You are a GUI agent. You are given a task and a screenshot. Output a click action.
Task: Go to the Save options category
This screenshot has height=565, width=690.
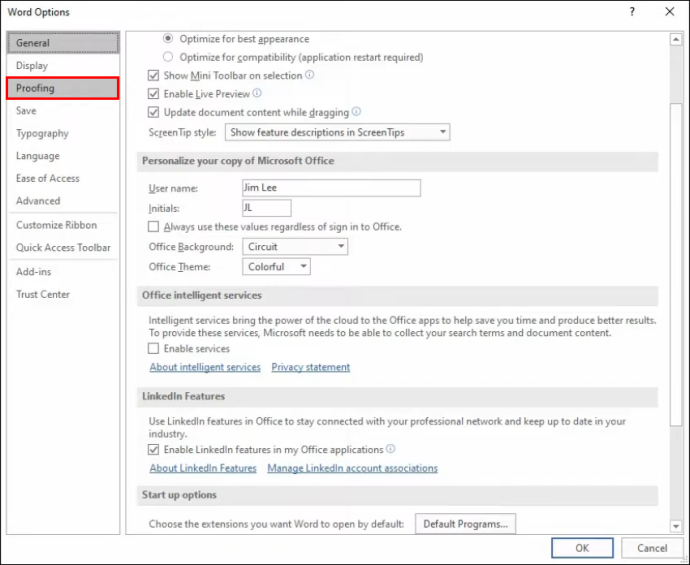pyautogui.click(x=63, y=110)
